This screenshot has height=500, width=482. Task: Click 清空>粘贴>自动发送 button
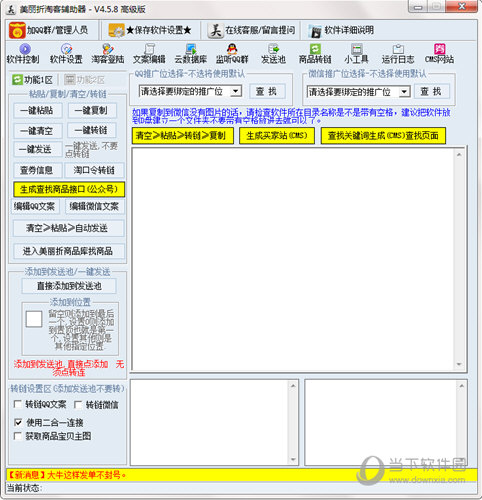(68, 228)
